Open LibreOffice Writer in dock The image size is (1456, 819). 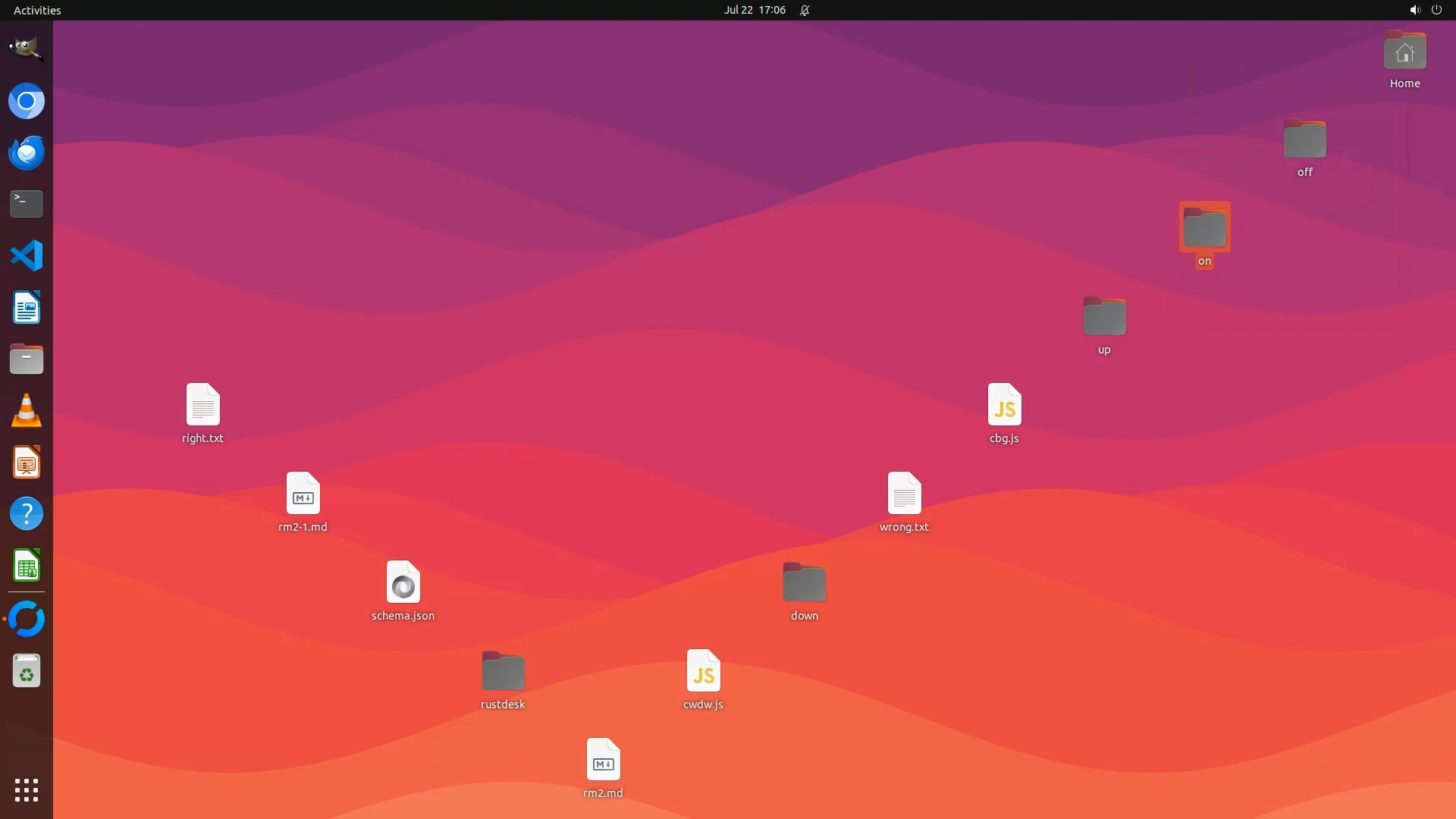pyautogui.click(x=26, y=307)
